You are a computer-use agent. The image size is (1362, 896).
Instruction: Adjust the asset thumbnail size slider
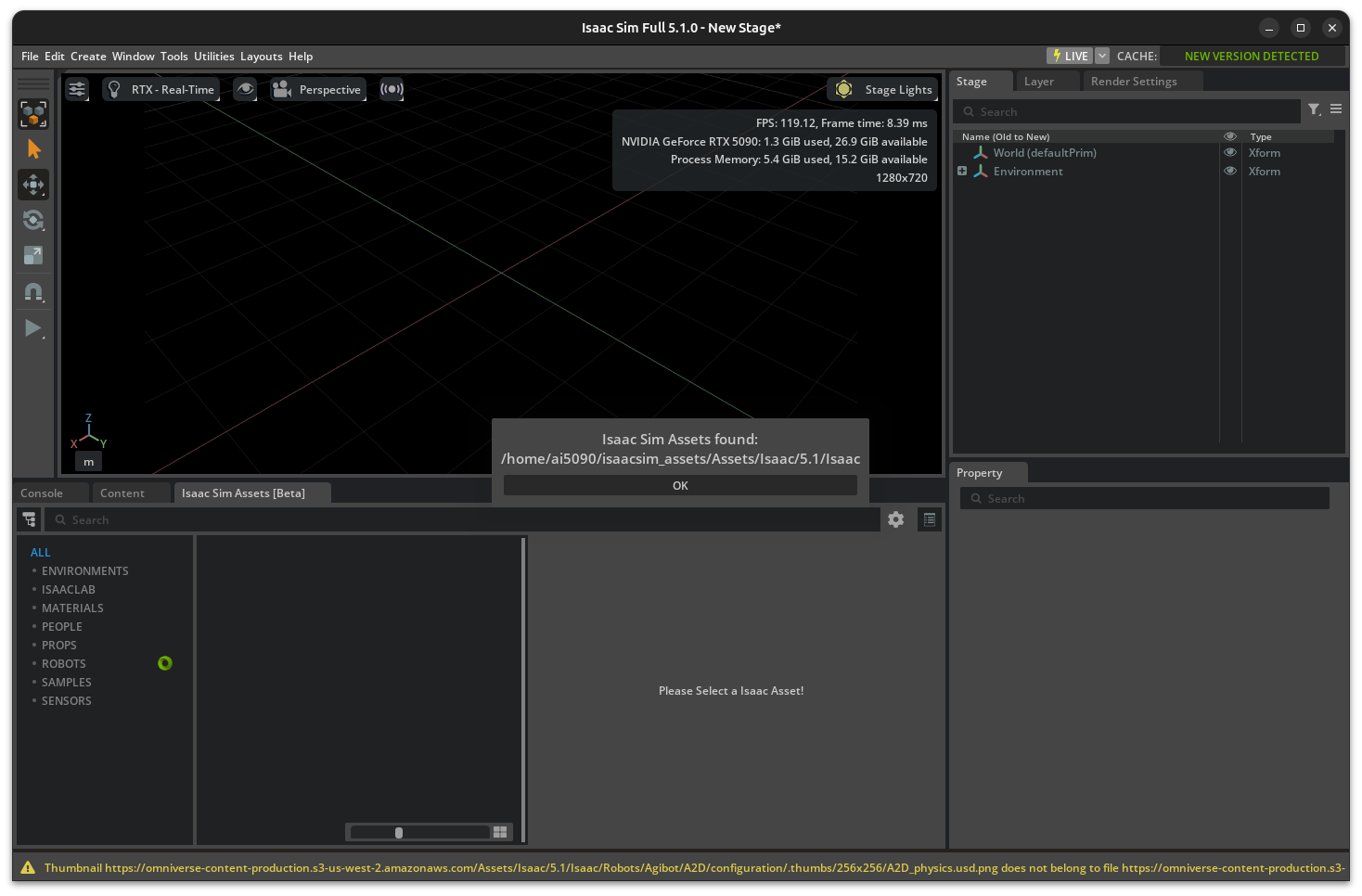pyautogui.click(x=399, y=832)
